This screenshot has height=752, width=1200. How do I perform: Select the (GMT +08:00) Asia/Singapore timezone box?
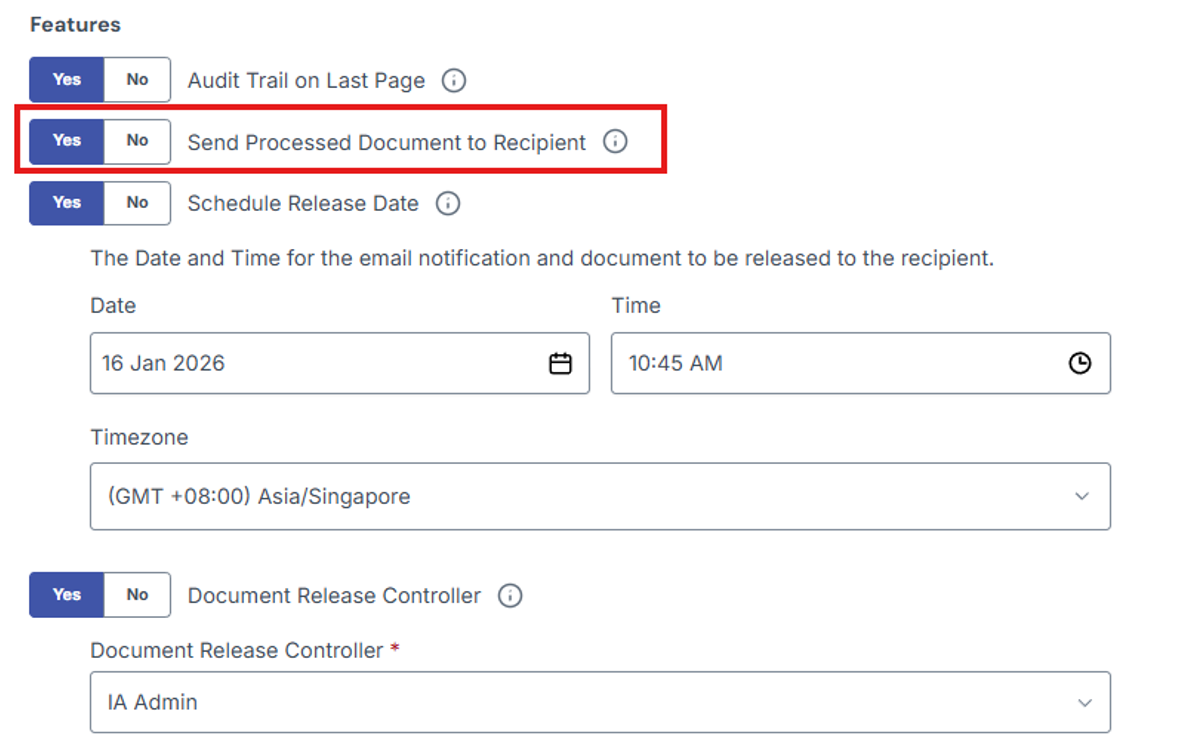(600, 496)
